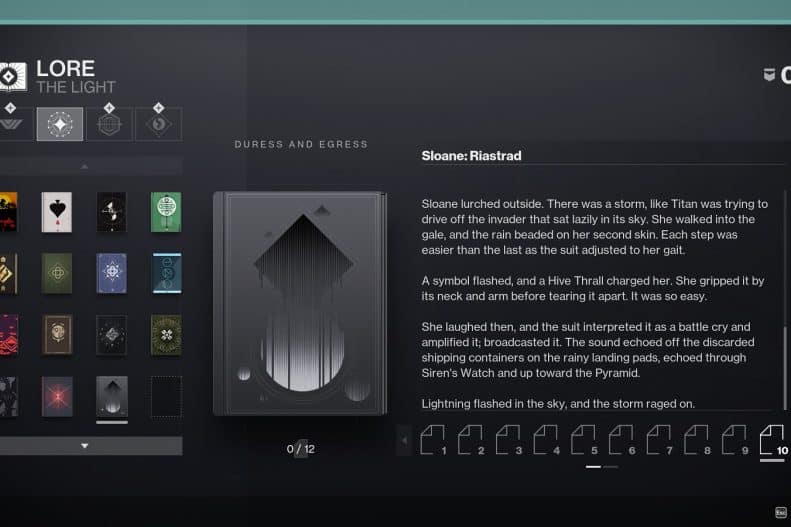Image resolution: width=791 pixels, height=527 pixels.
Task: Open the green book with white circular emblem
Action: [166, 212]
